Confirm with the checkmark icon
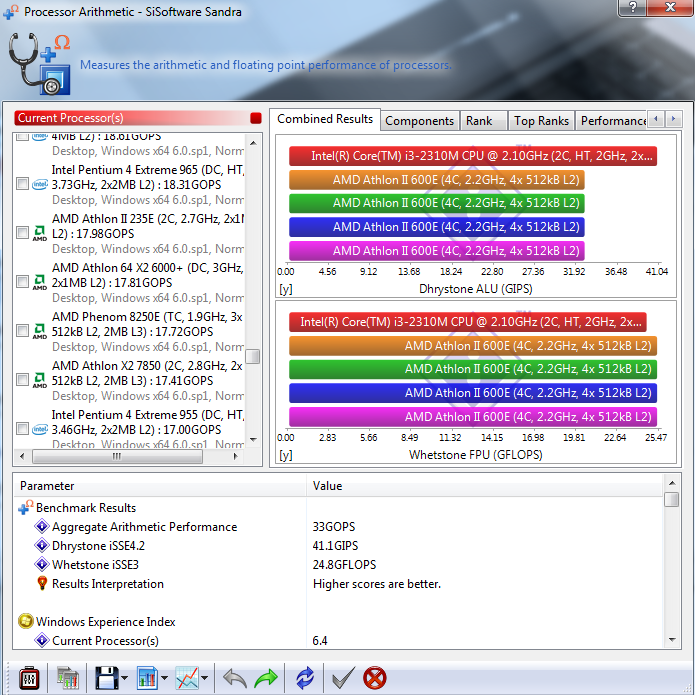This screenshot has width=695, height=695. [x=343, y=678]
